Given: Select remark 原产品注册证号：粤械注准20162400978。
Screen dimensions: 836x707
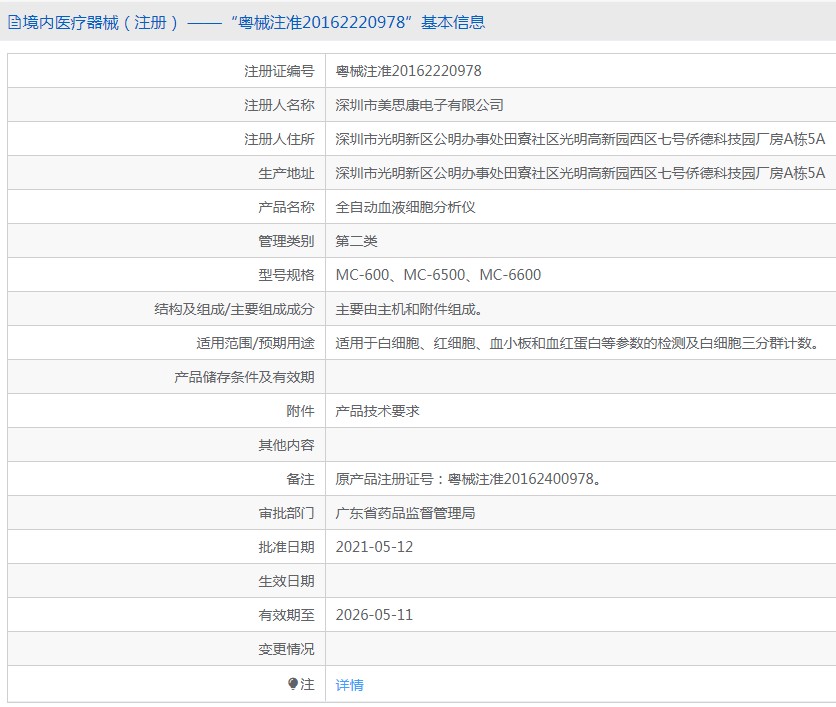Looking at the screenshot, I should point(469,479).
